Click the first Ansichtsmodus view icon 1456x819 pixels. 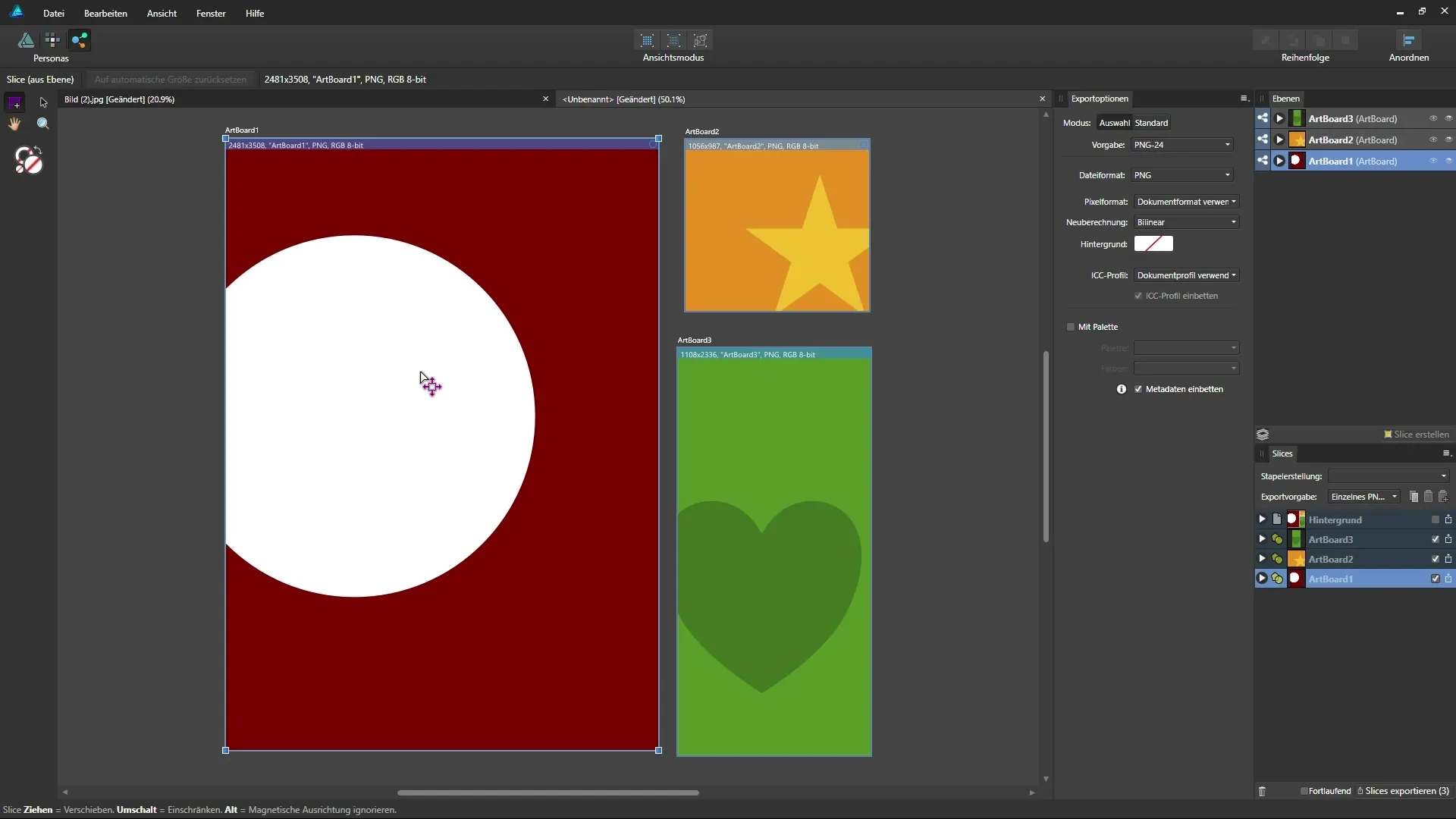(647, 40)
